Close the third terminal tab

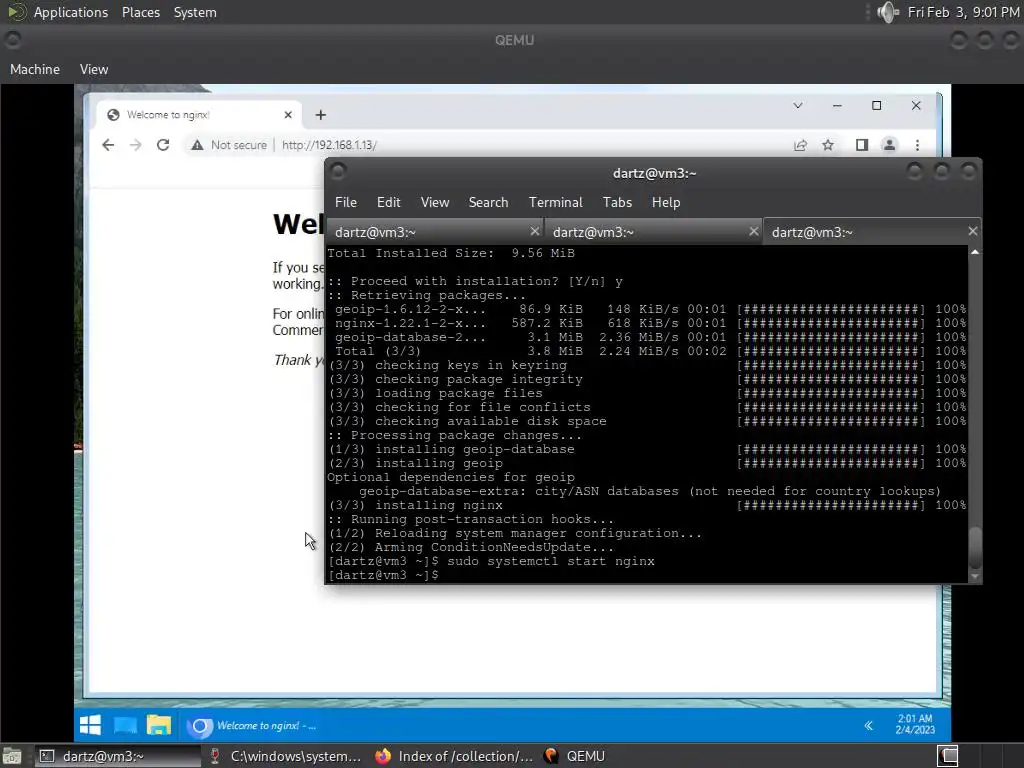973,231
